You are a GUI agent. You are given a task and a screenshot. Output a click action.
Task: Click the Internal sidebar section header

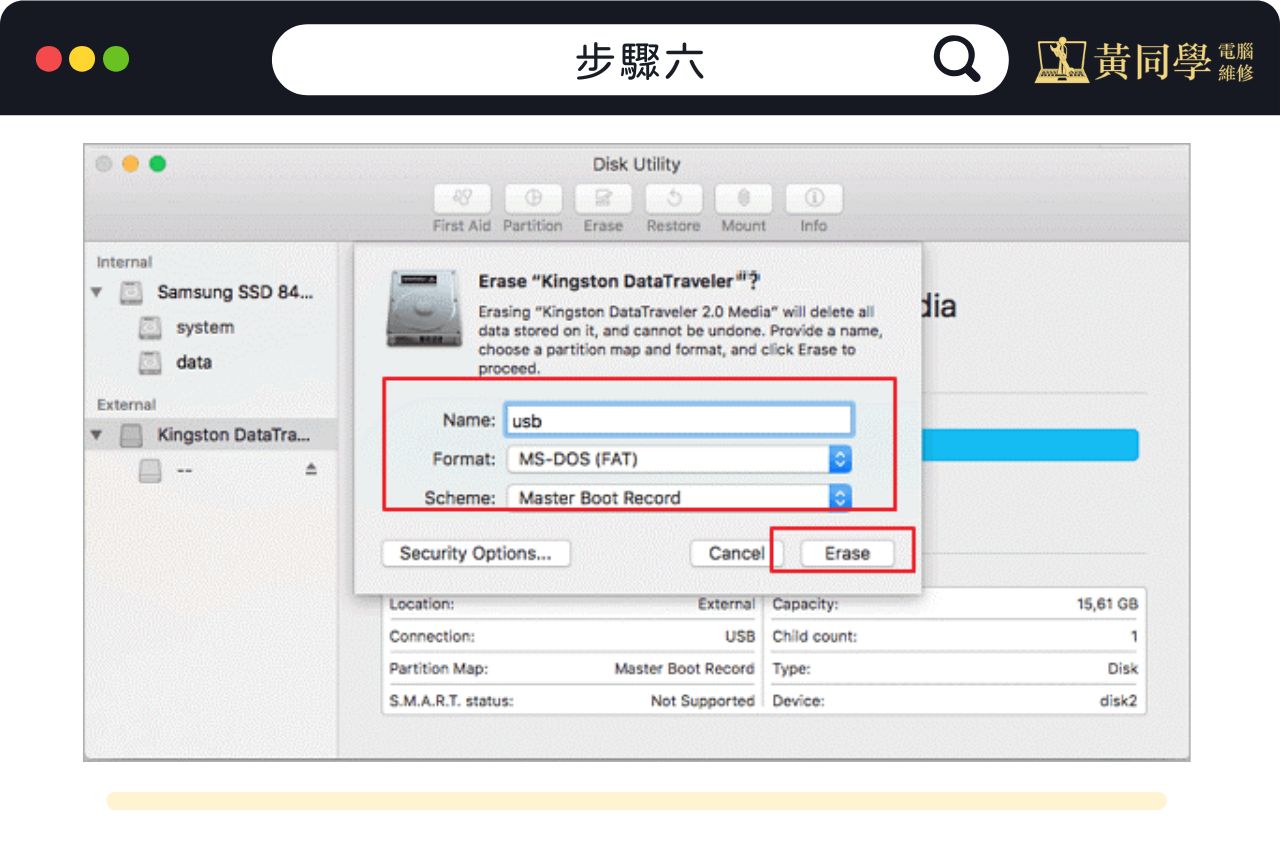125,262
